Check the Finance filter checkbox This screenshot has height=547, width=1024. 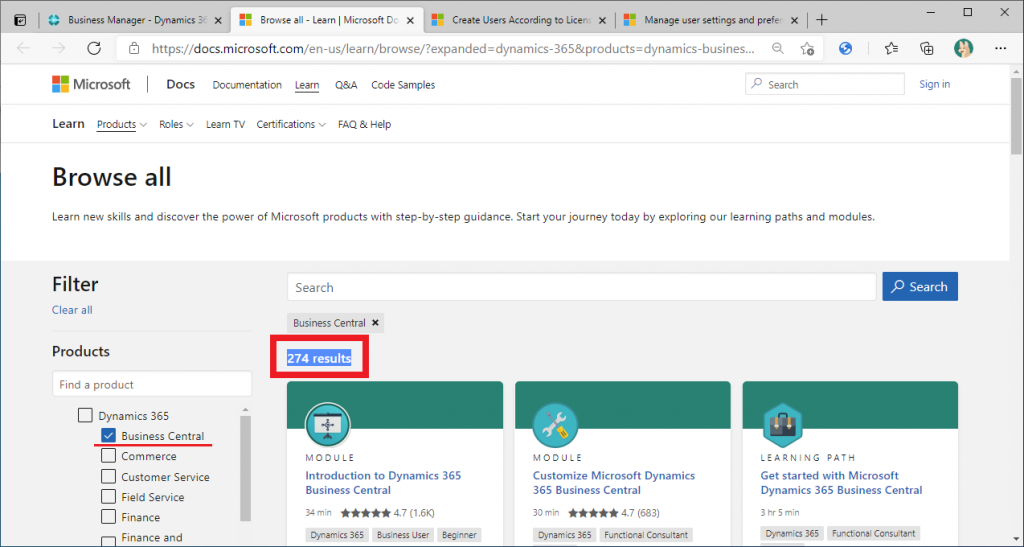(x=108, y=517)
